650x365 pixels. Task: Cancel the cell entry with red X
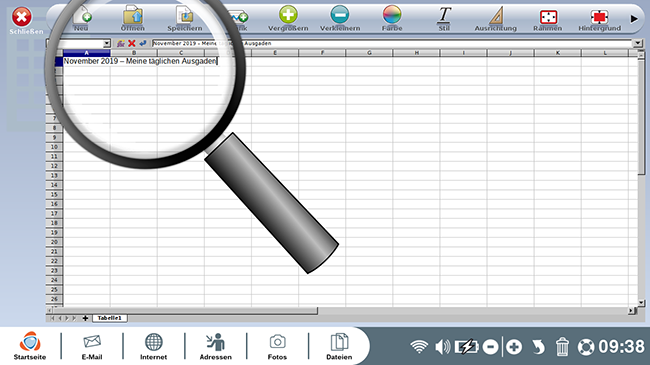132,43
